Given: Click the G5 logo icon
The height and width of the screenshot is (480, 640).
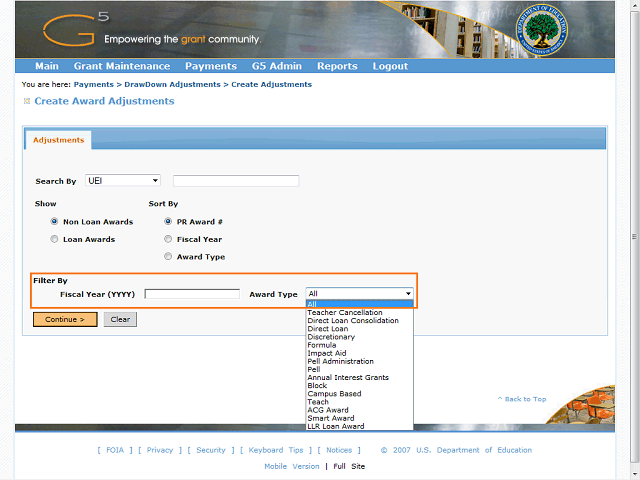Looking at the screenshot, I should (70, 30).
